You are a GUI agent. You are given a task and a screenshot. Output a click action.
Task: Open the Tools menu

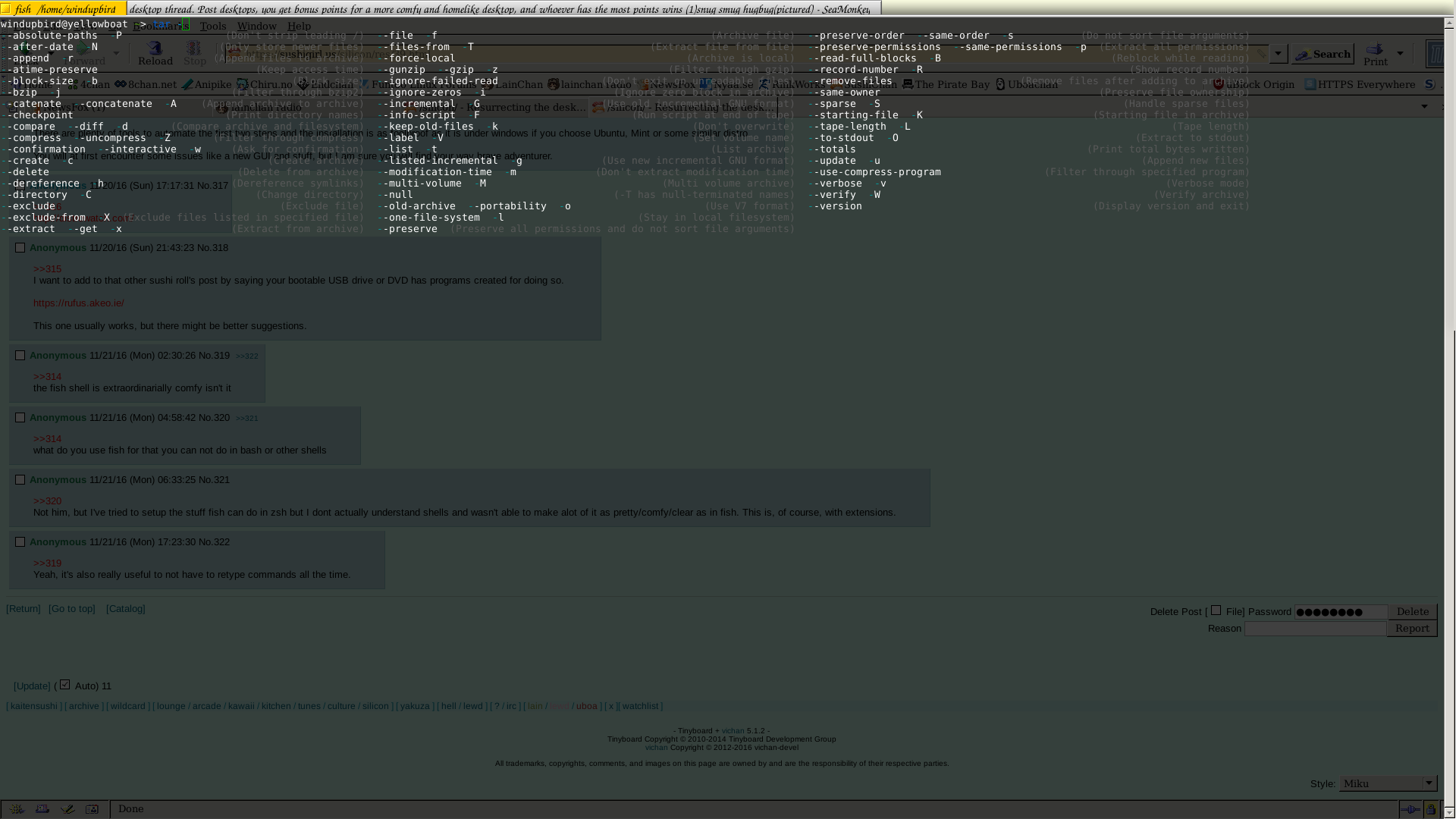tap(213, 26)
